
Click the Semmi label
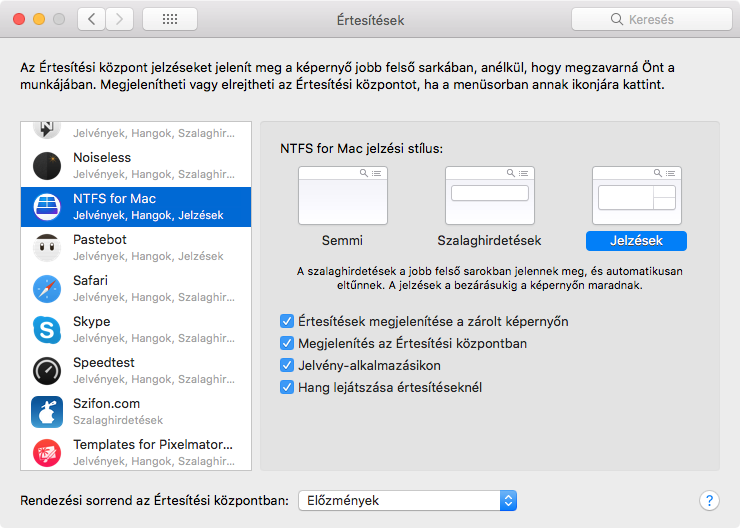tap(342, 241)
